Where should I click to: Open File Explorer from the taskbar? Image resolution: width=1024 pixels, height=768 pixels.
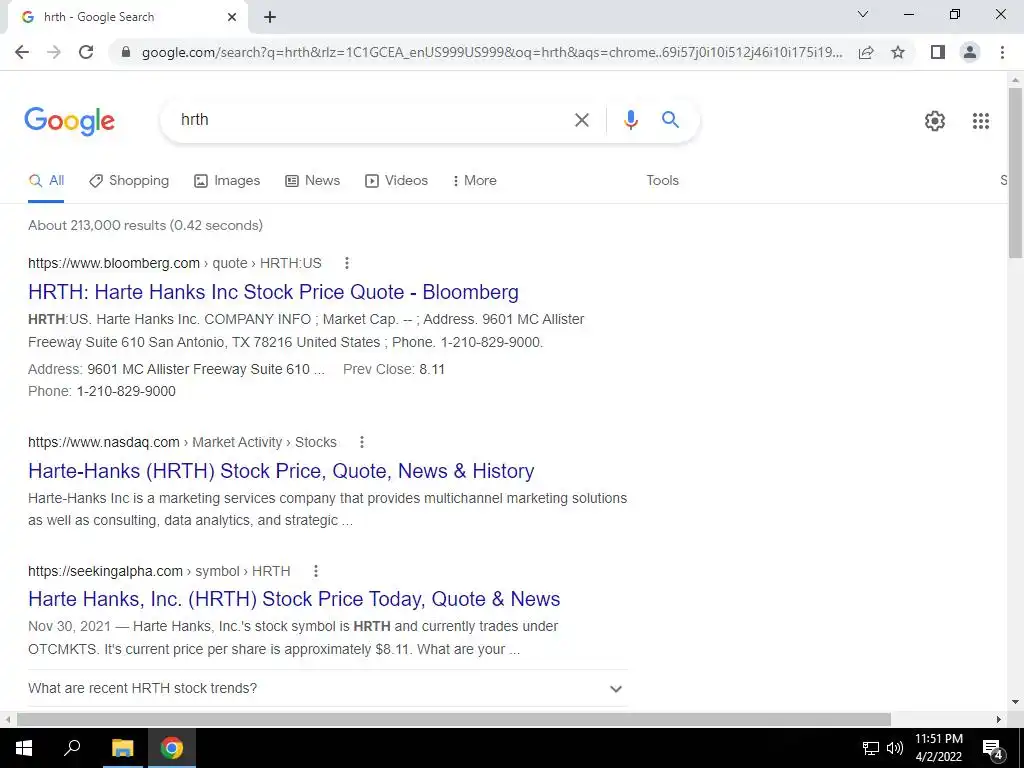[122, 748]
